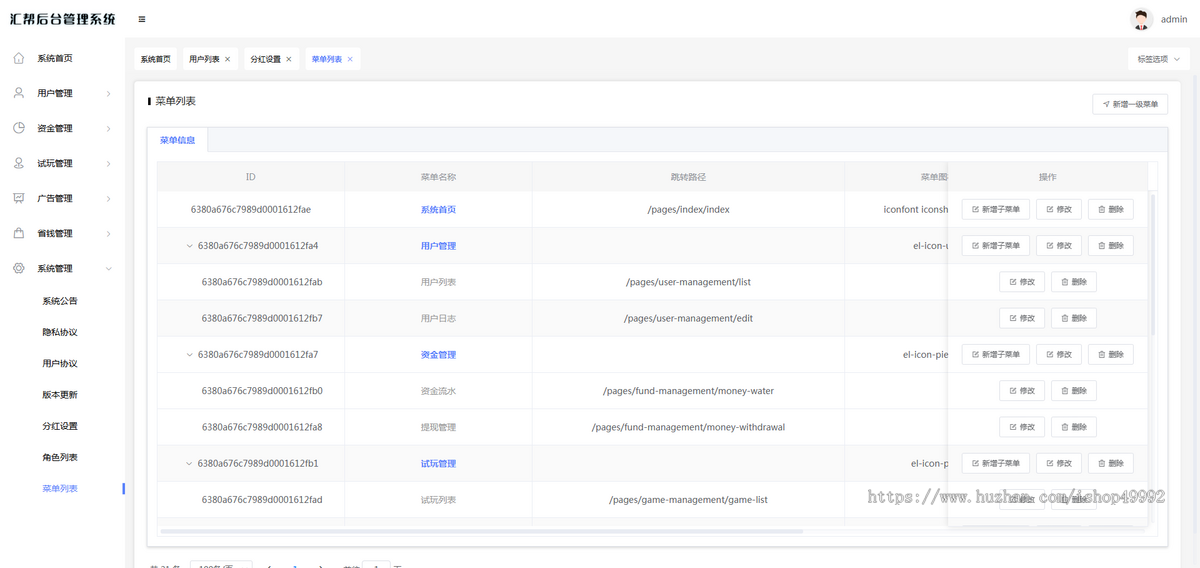Image resolution: width=1200 pixels, height=568 pixels.
Task: Click 修改 in the 系统首页 row
Action: pos(1059,209)
